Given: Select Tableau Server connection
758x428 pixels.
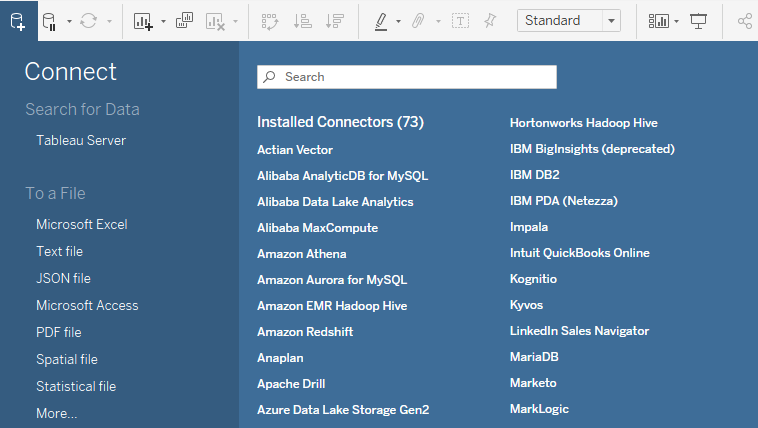Looking at the screenshot, I should coord(81,140).
